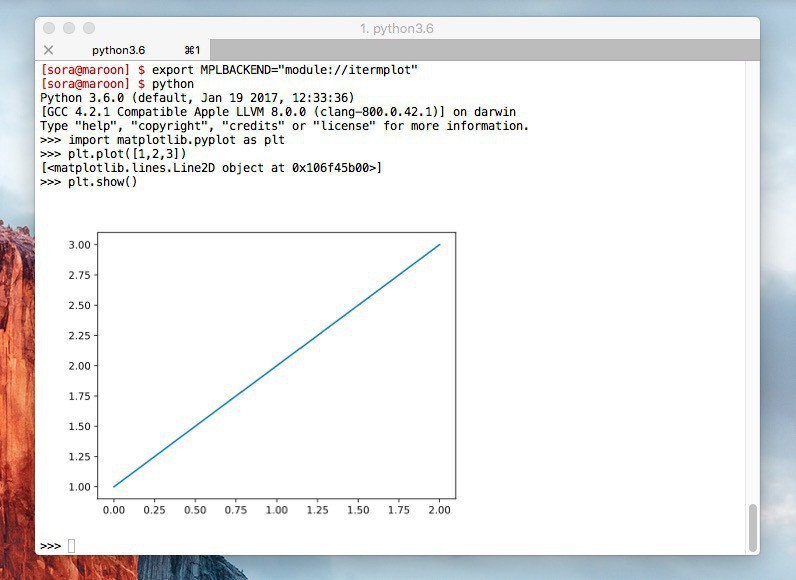796x580 pixels.
Task: Click the blue plotted line in the chart
Action: point(277,365)
